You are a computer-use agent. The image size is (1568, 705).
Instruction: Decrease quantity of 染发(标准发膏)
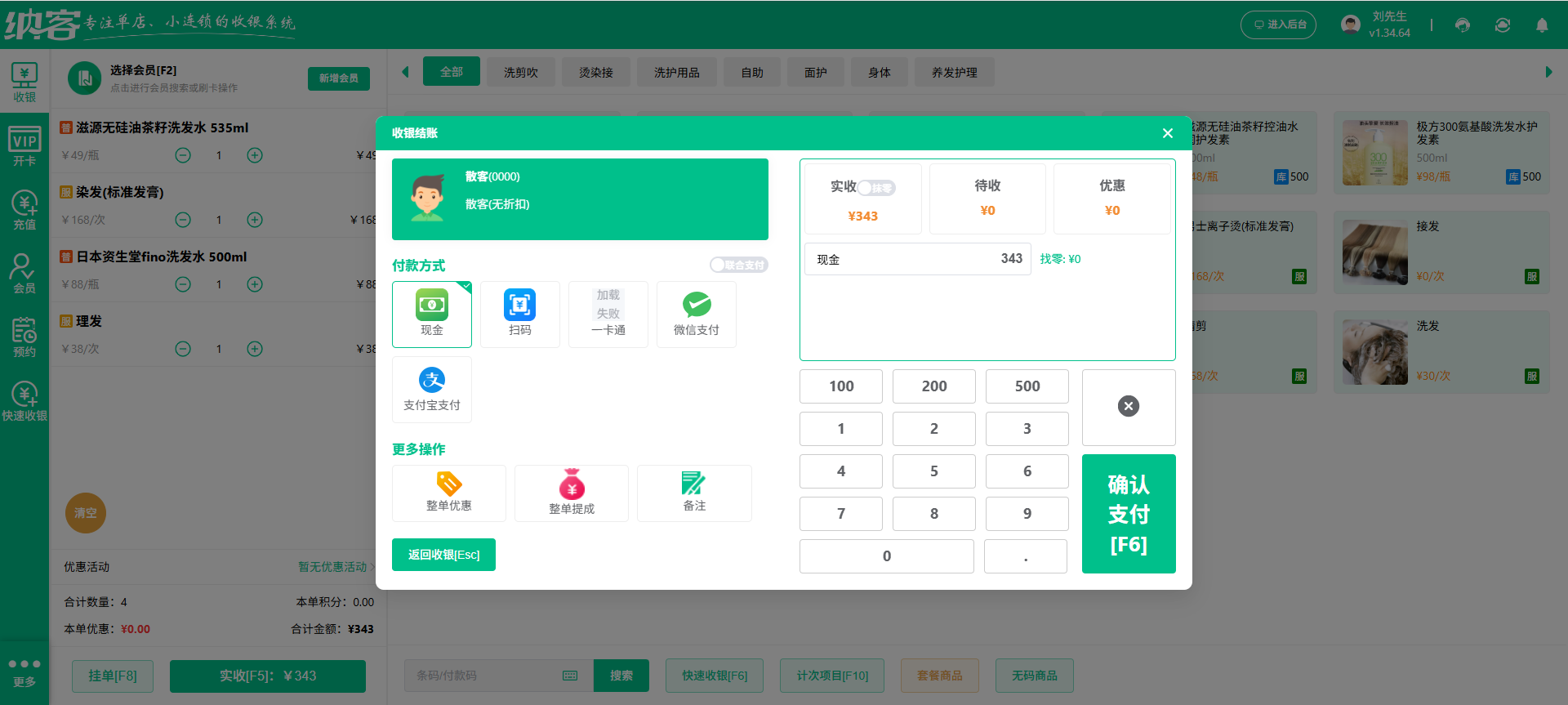(x=183, y=220)
